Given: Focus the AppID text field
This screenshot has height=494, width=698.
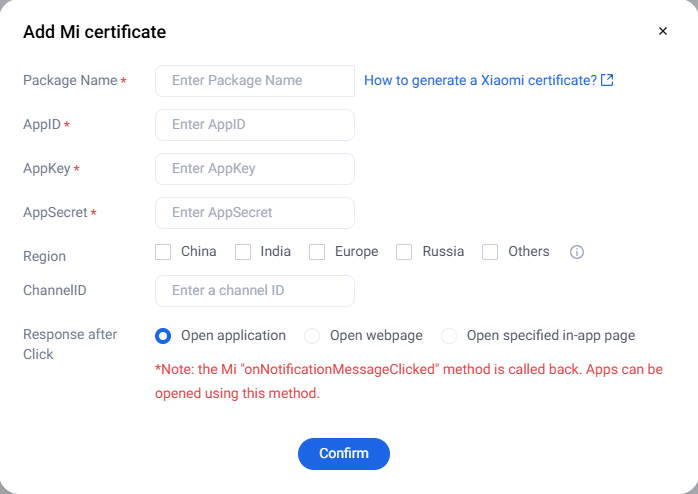Looking at the screenshot, I should click(x=255, y=125).
